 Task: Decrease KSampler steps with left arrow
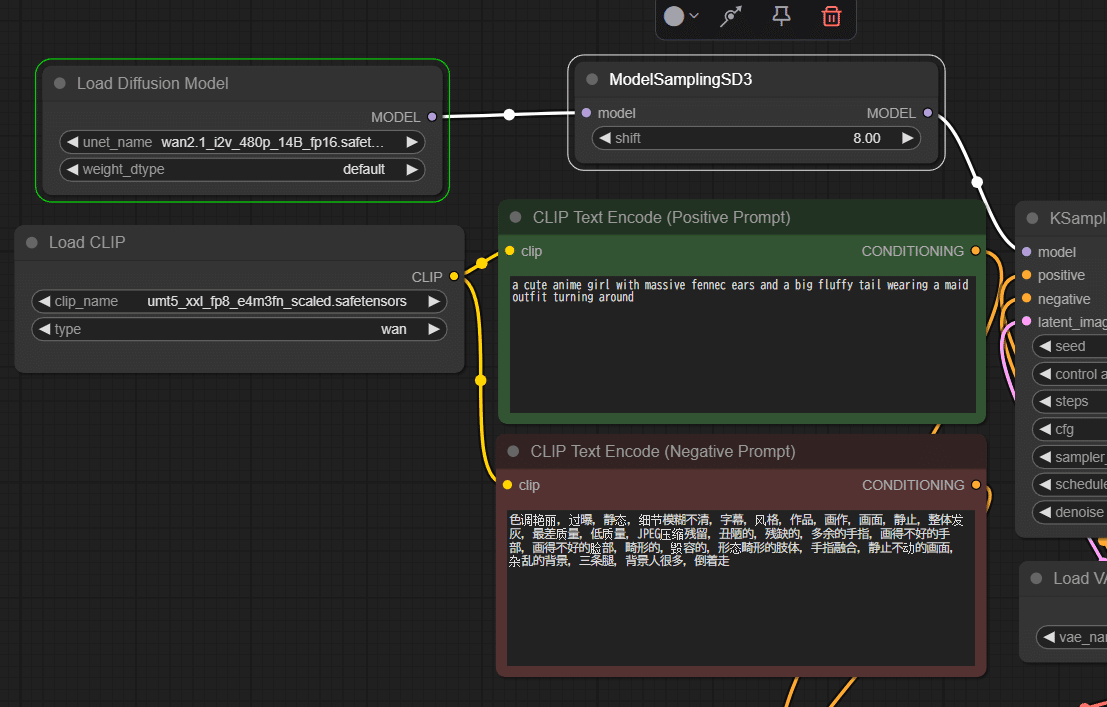tap(1045, 401)
